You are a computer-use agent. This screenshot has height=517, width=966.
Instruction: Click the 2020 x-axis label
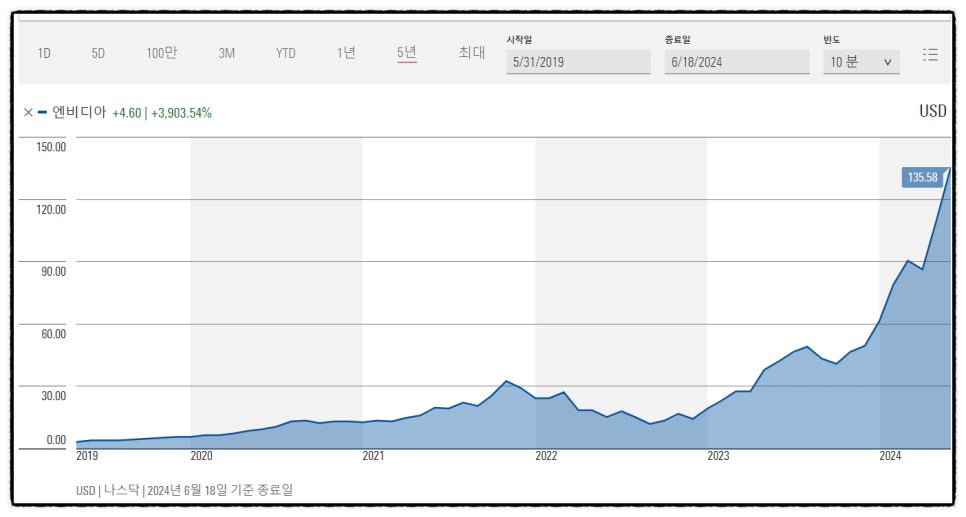[201, 456]
